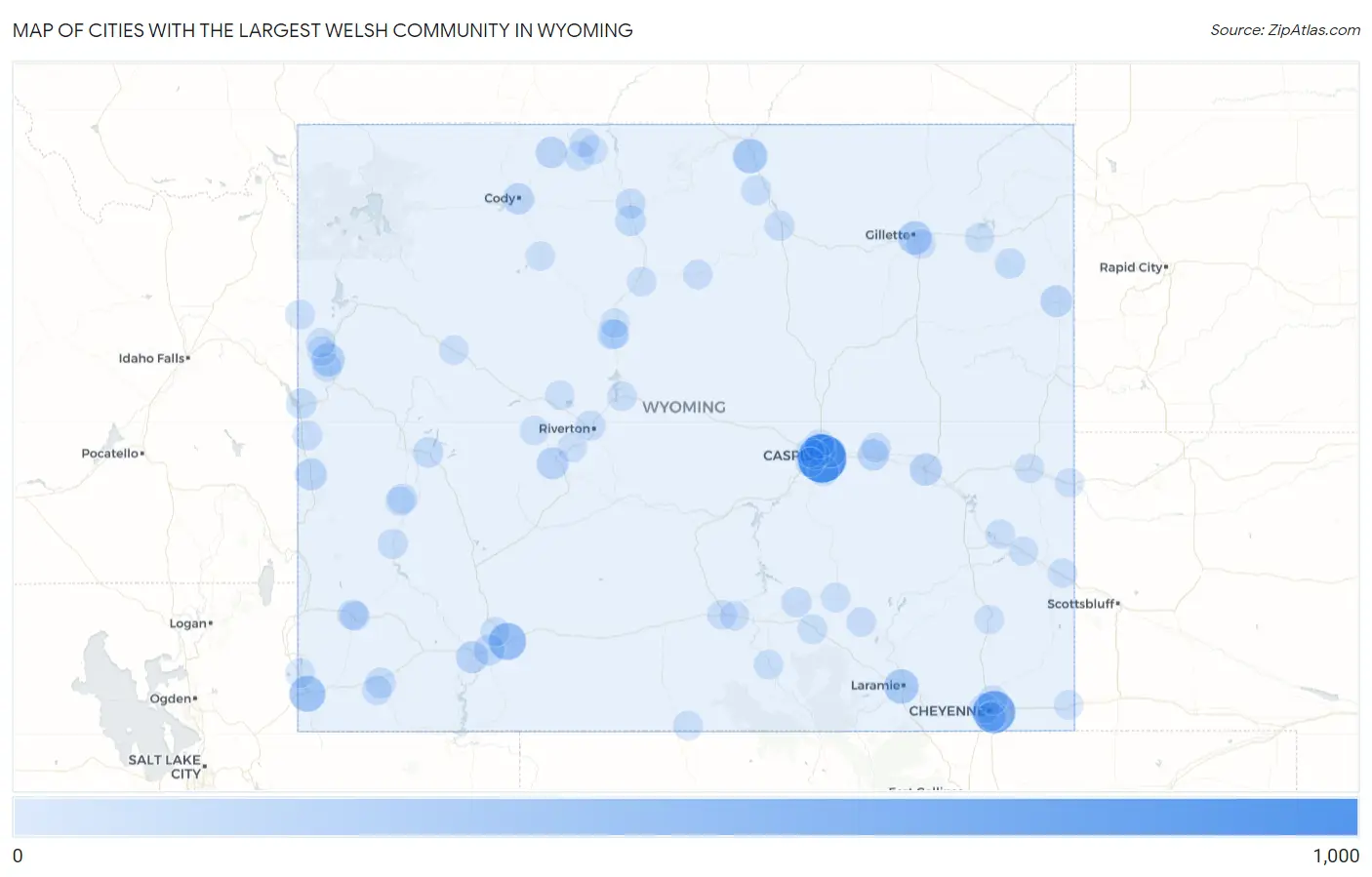Image resolution: width=1372 pixels, height=877 pixels.
Task: Click the Scottsbluff label
Action: [x=1082, y=604]
